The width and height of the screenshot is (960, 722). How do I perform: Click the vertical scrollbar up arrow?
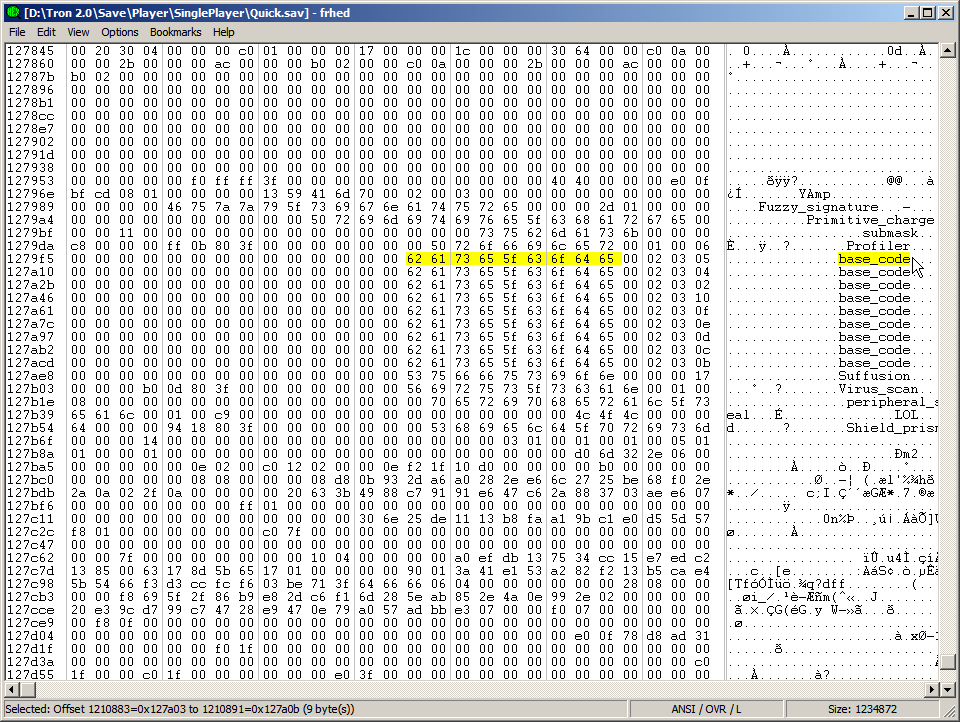coord(948,50)
